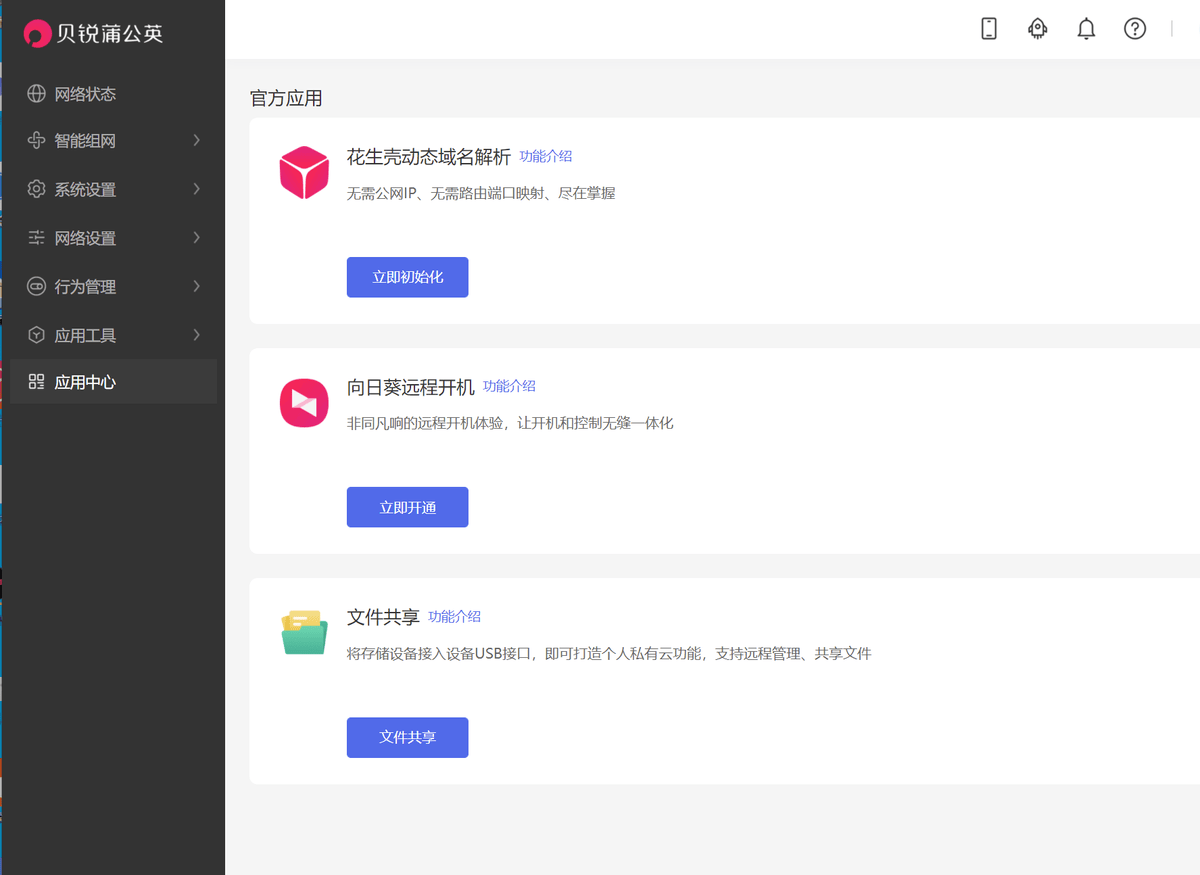Click the 贝锐蒲公英 brand name text
The image size is (1200, 875).
(109, 34)
